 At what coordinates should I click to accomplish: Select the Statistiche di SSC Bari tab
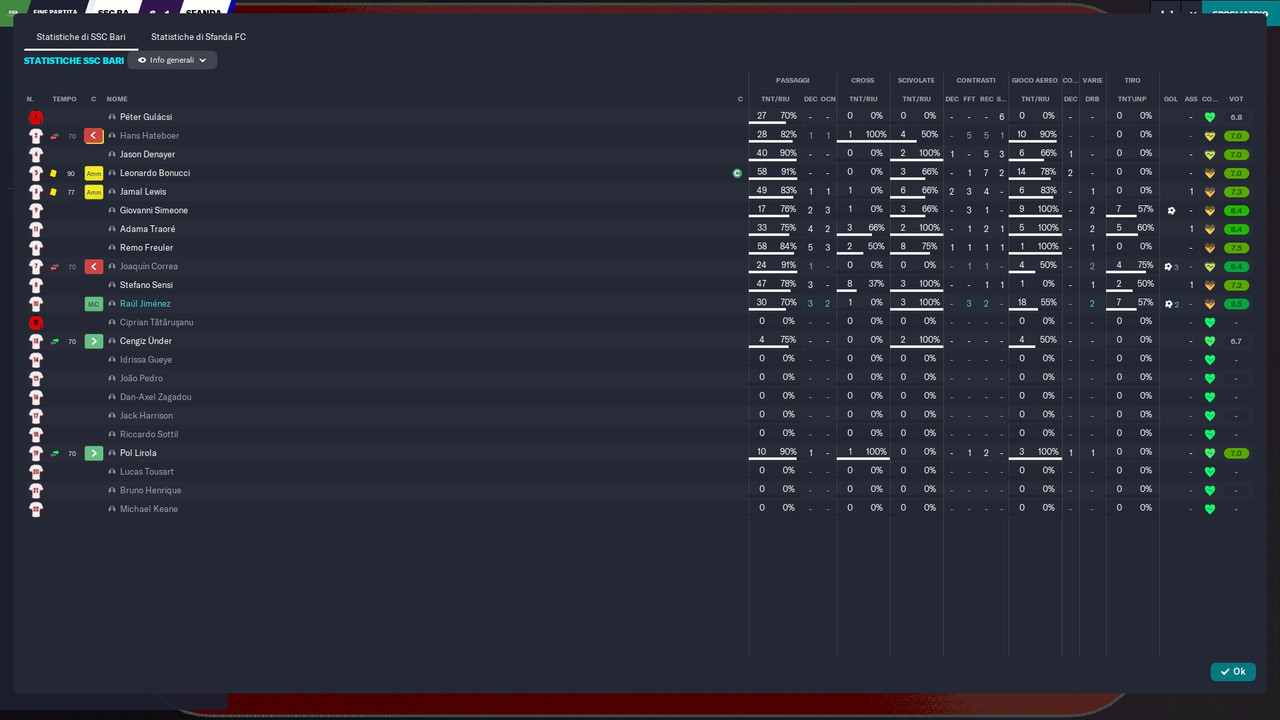pos(81,37)
